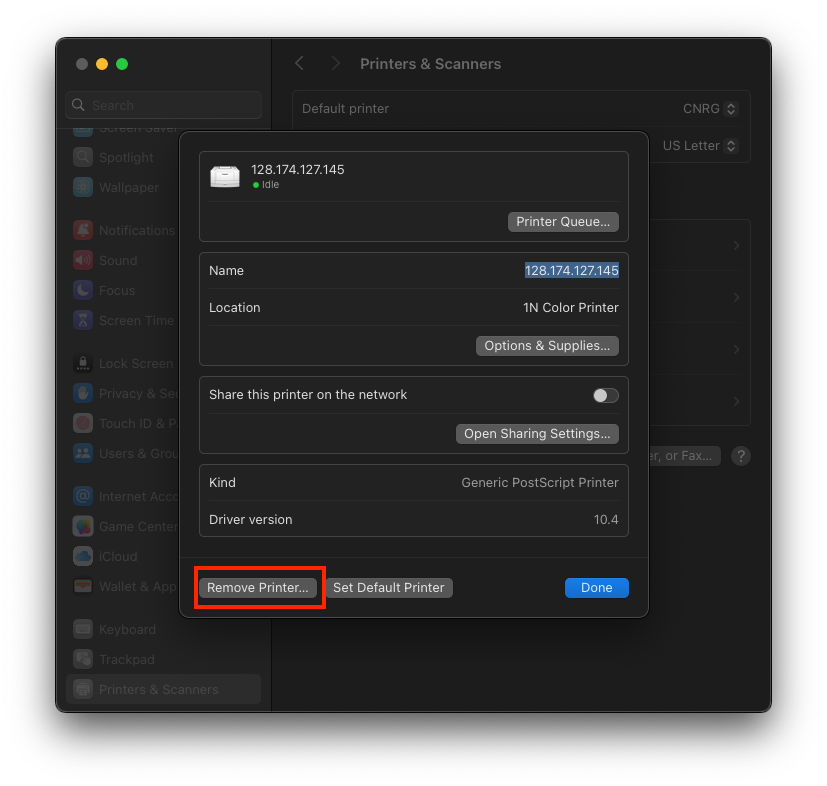Select the Notifications bell icon
Image resolution: width=827 pixels, height=786 pixels.
[84, 230]
